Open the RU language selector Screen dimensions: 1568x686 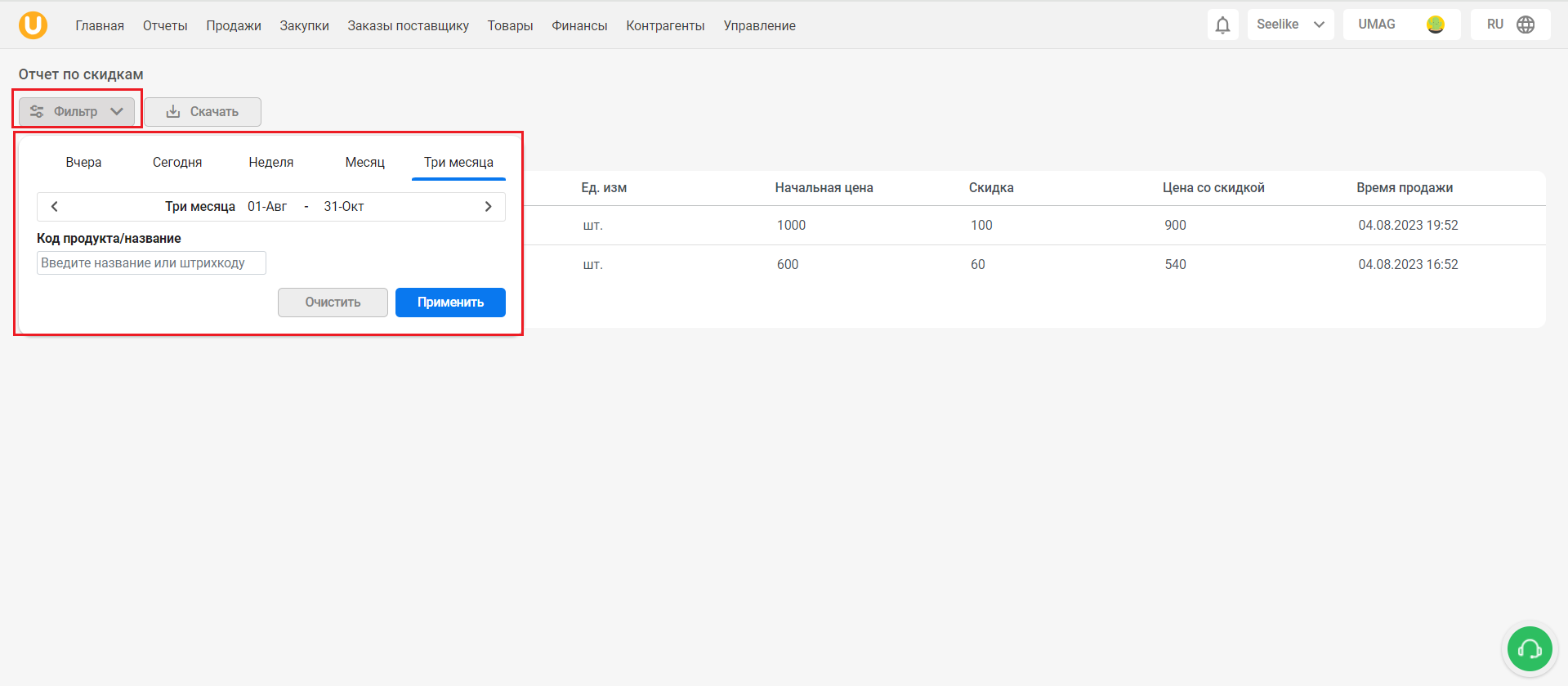point(1510,25)
